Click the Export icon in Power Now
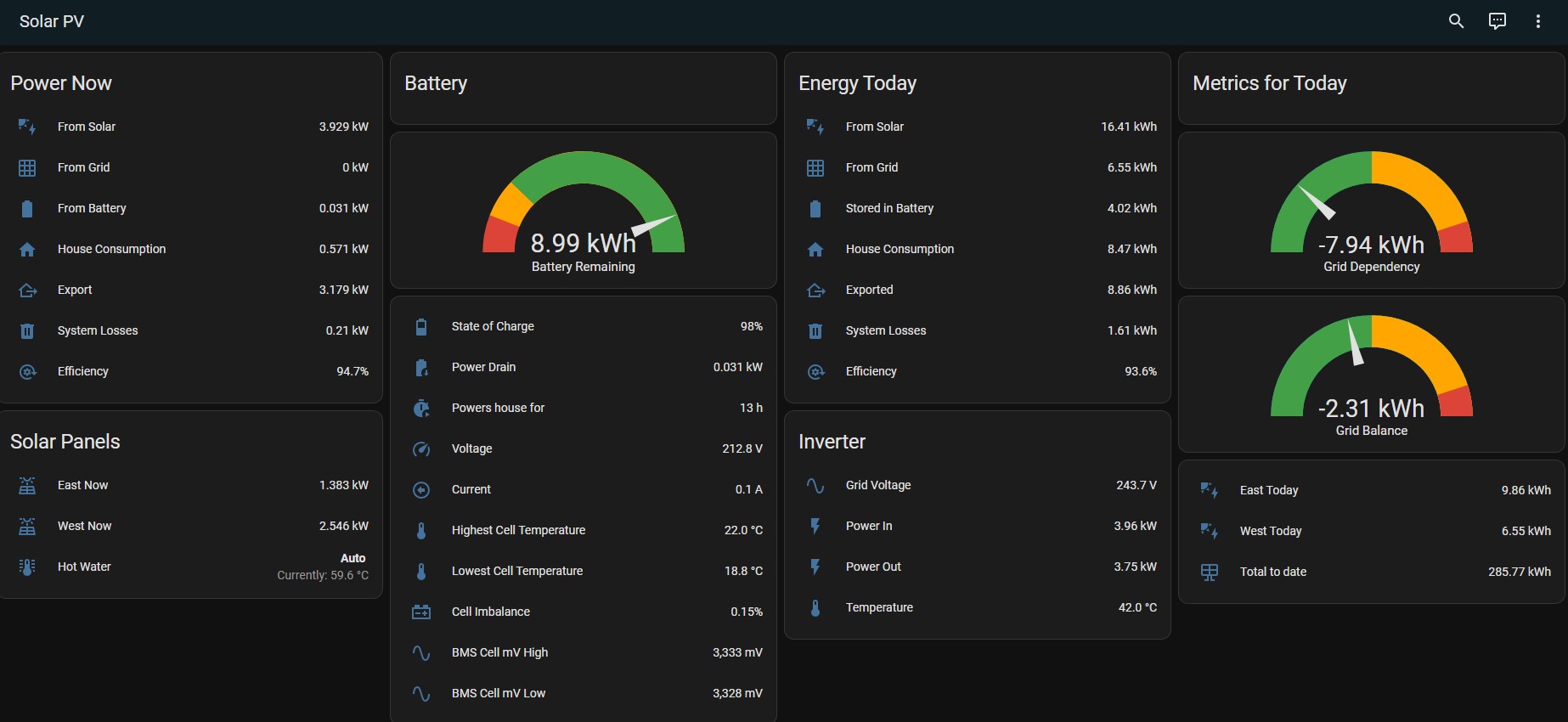This screenshot has width=1568, height=722. click(x=27, y=290)
